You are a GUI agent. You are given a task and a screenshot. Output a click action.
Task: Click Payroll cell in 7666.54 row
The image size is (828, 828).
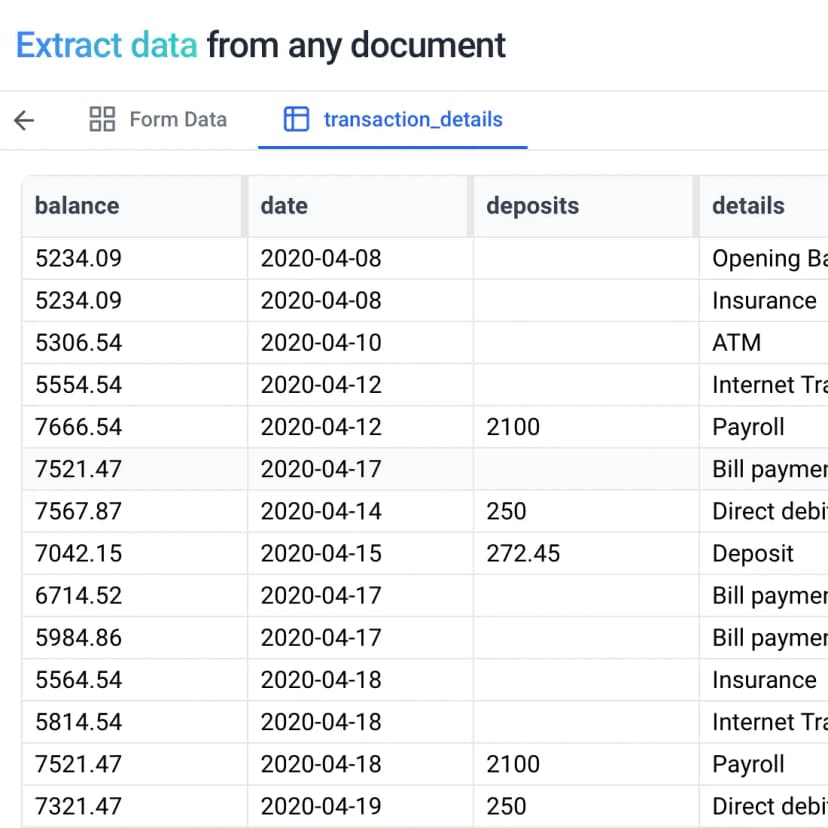tap(764, 427)
